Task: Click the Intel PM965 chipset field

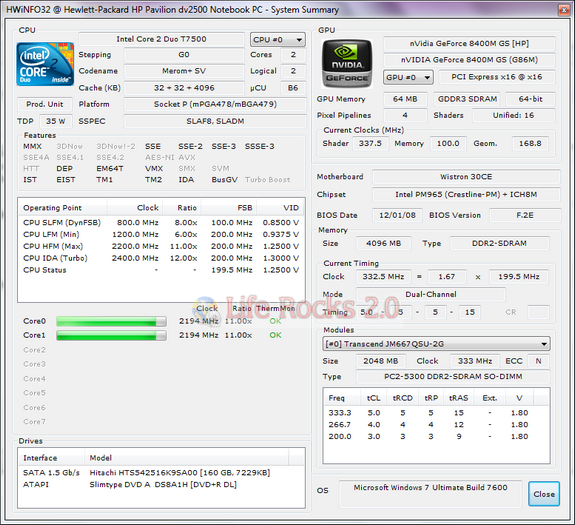Action: point(466,194)
